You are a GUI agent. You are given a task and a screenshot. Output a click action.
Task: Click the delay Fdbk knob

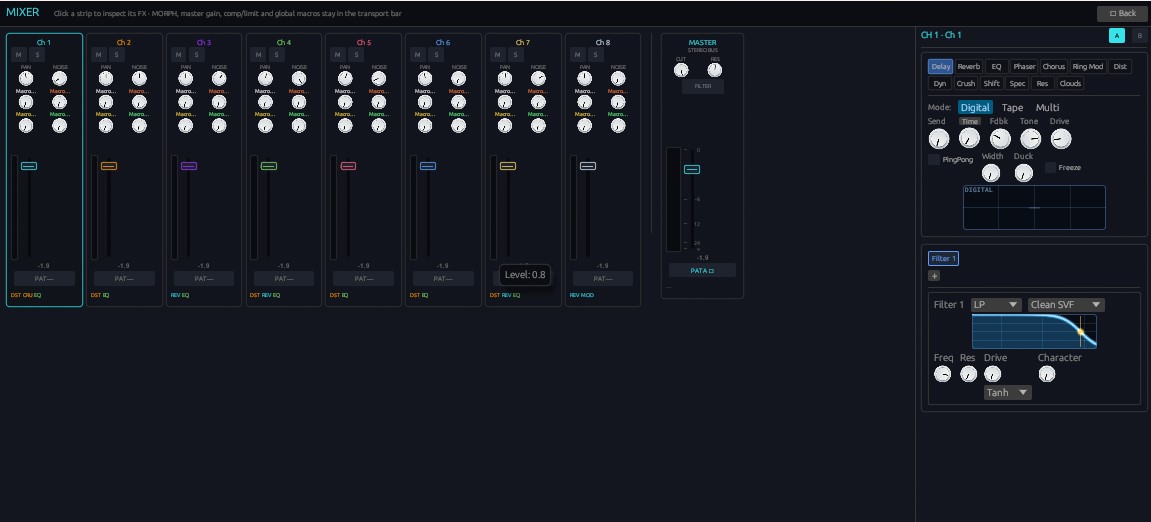(1000, 139)
